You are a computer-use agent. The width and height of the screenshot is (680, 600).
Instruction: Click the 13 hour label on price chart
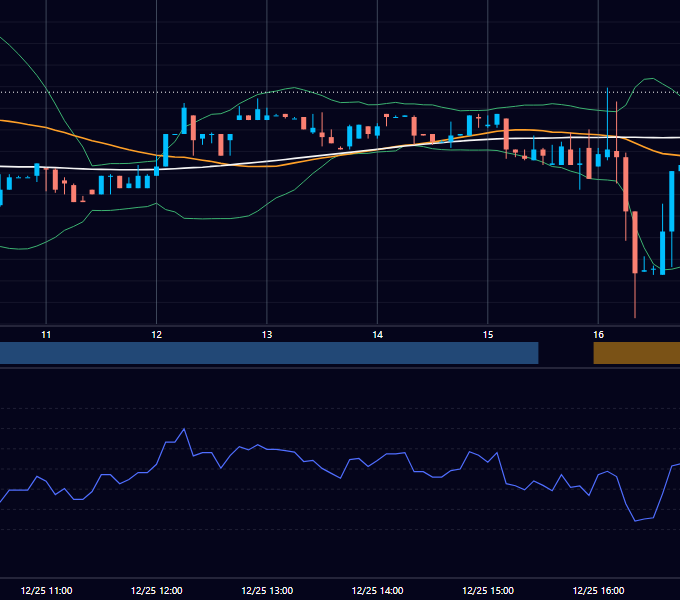[267, 335]
